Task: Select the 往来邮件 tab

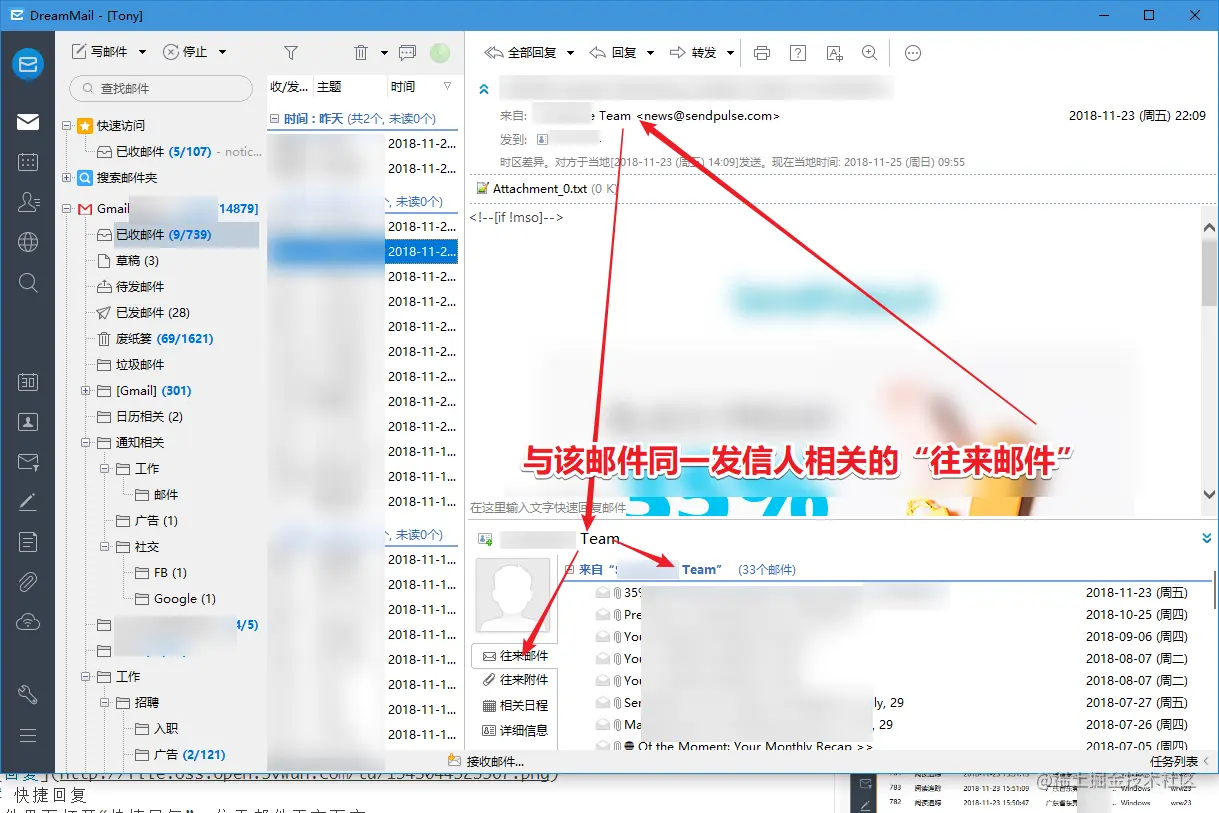Action: point(514,656)
